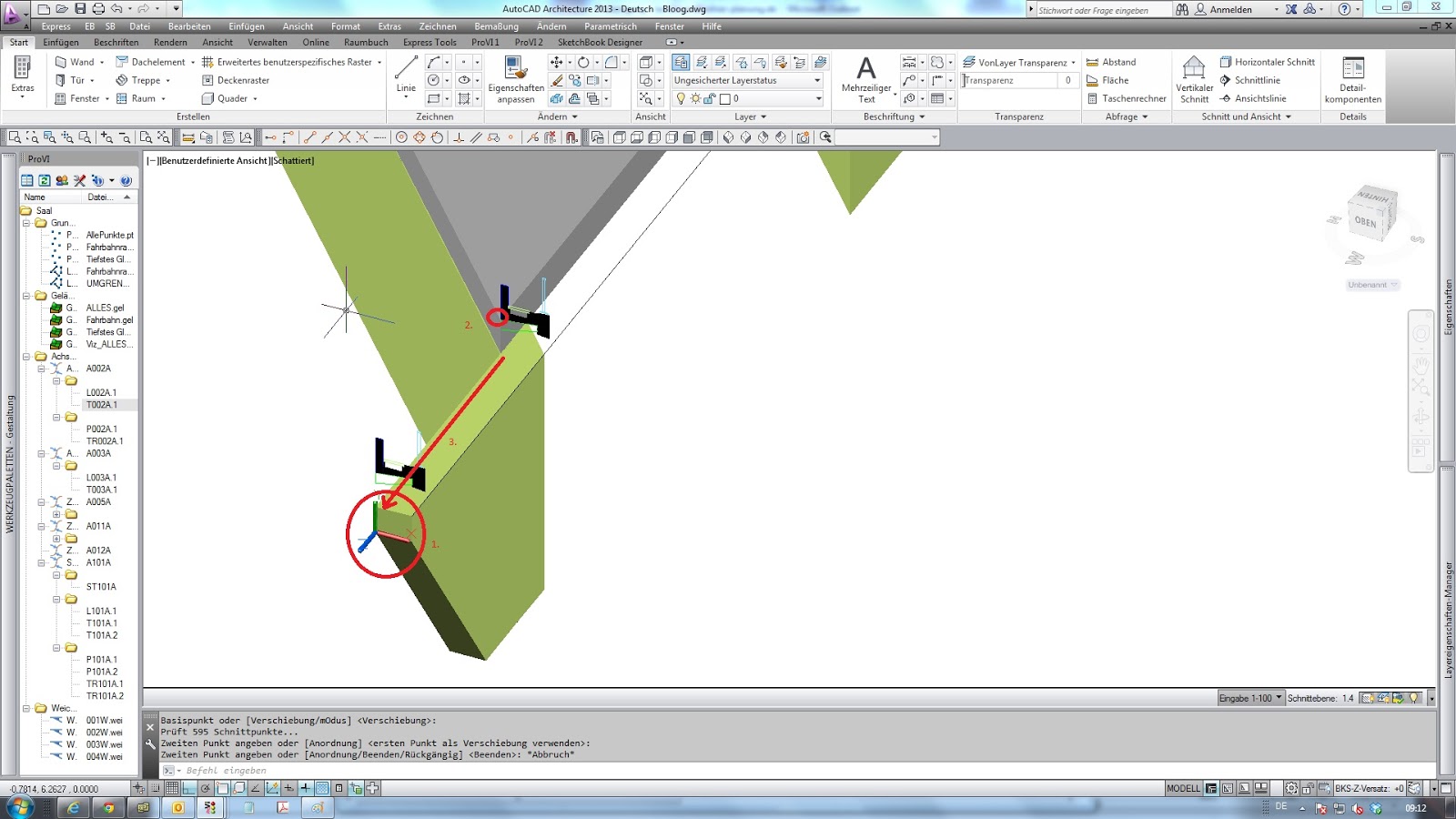Open the Datei menu
Screen dimensions: 1456x819
coord(139,26)
